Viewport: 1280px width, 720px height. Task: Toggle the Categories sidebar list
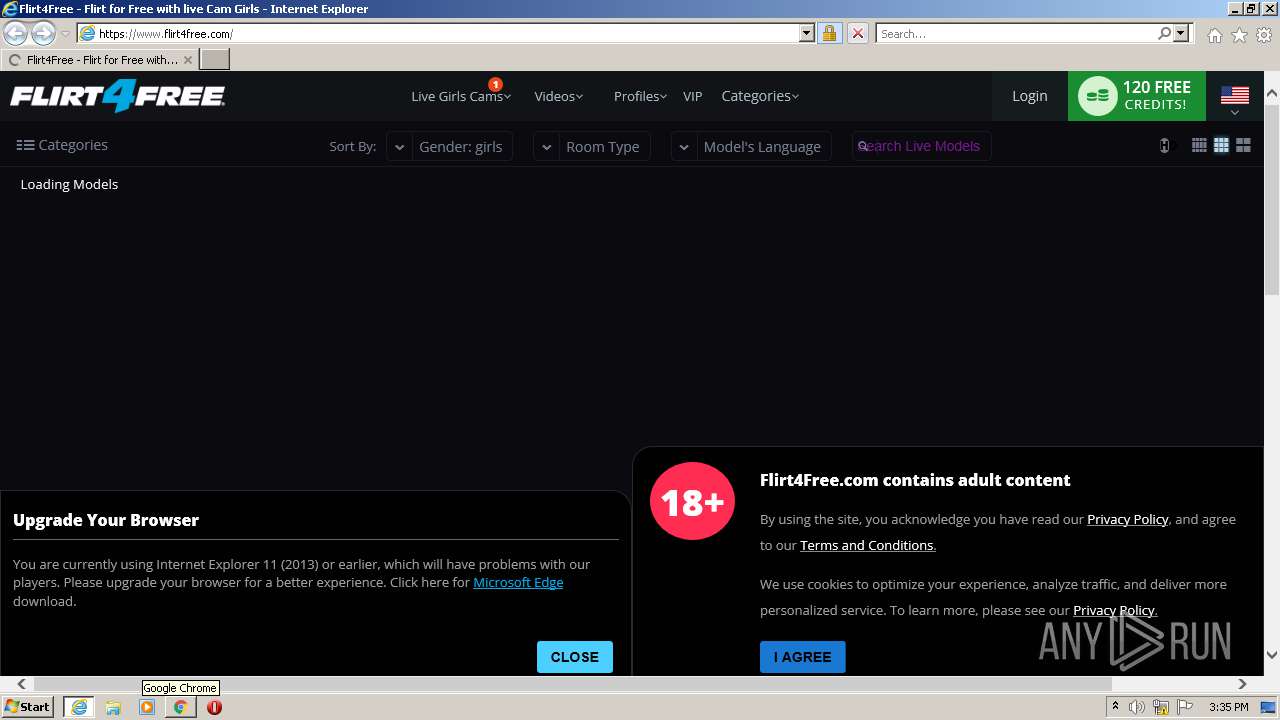click(62, 145)
